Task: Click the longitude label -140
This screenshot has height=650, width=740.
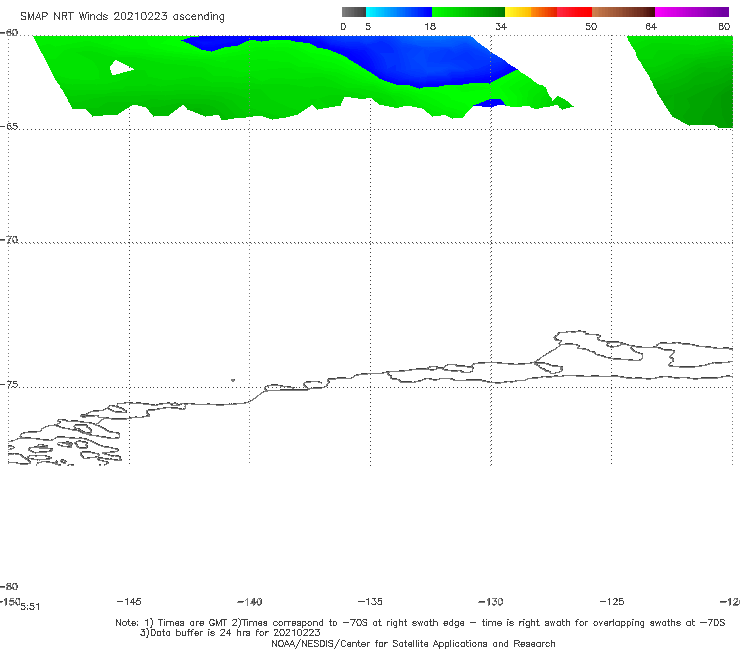Action: pyautogui.click(x=250, y=602)
